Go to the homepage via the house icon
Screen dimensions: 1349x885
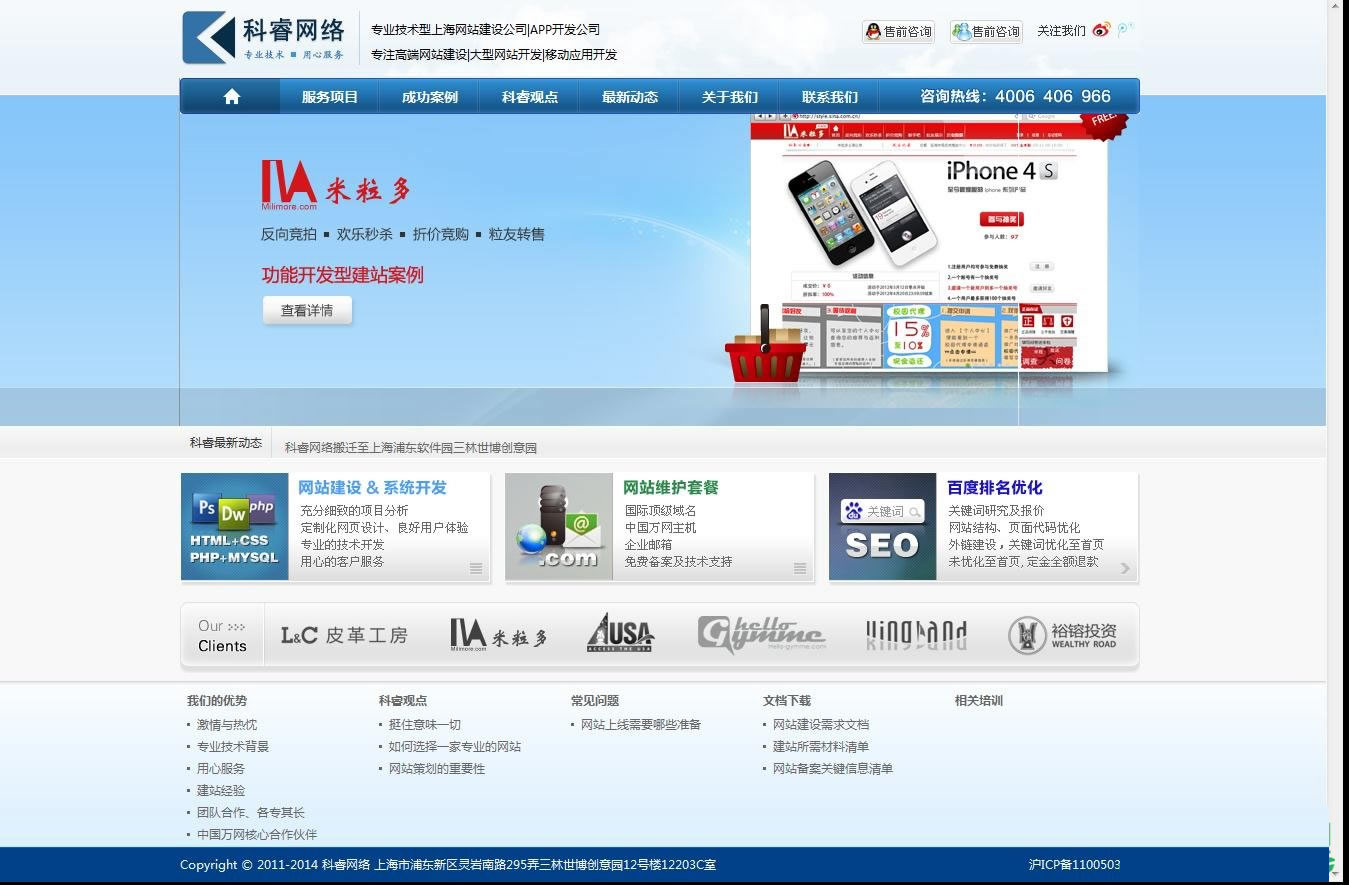(x=232, y=97)
